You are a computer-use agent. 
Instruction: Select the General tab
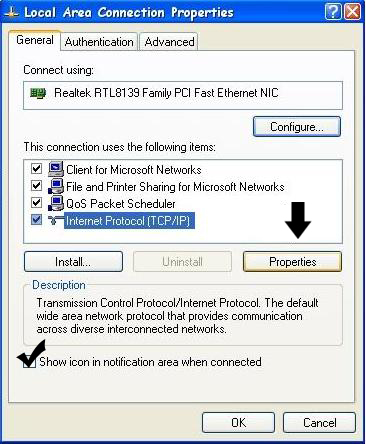click(35, 40)
